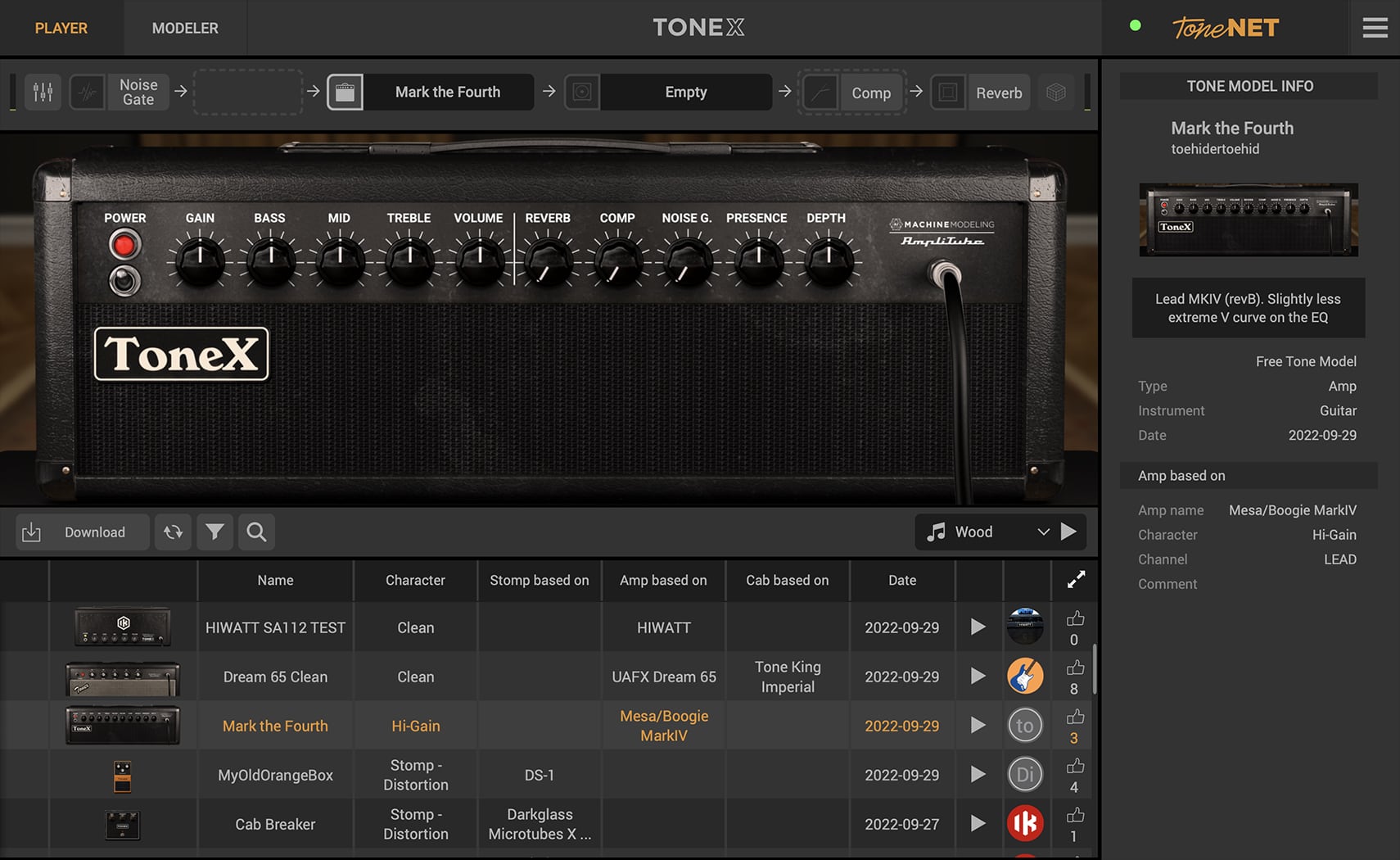Open the hamburger main menu
1400x860 pixels.
tap(1375, 28)
